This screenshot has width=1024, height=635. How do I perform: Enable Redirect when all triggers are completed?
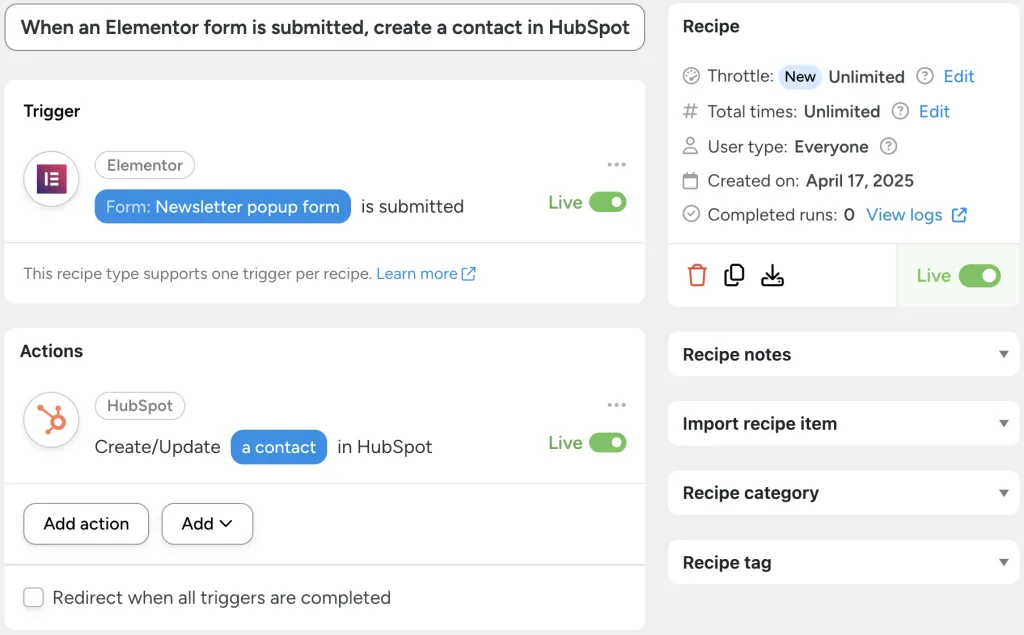click(33, 597)
